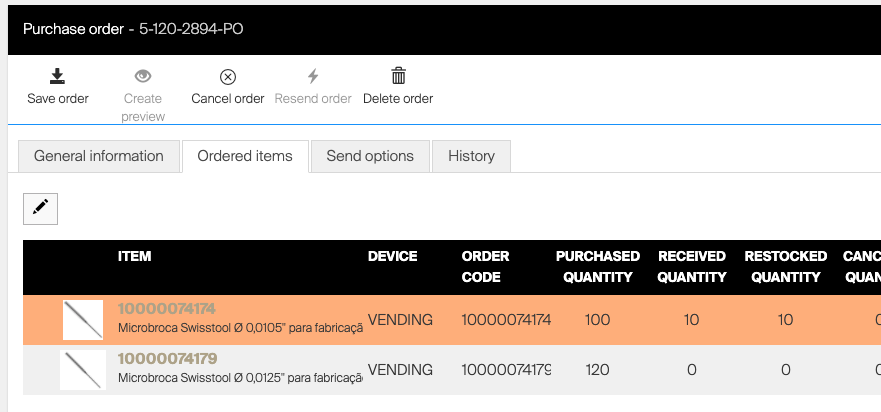Click the RECEIVED QUANTITY column header
The image size is (881, 412).
(x=691, y=266)
